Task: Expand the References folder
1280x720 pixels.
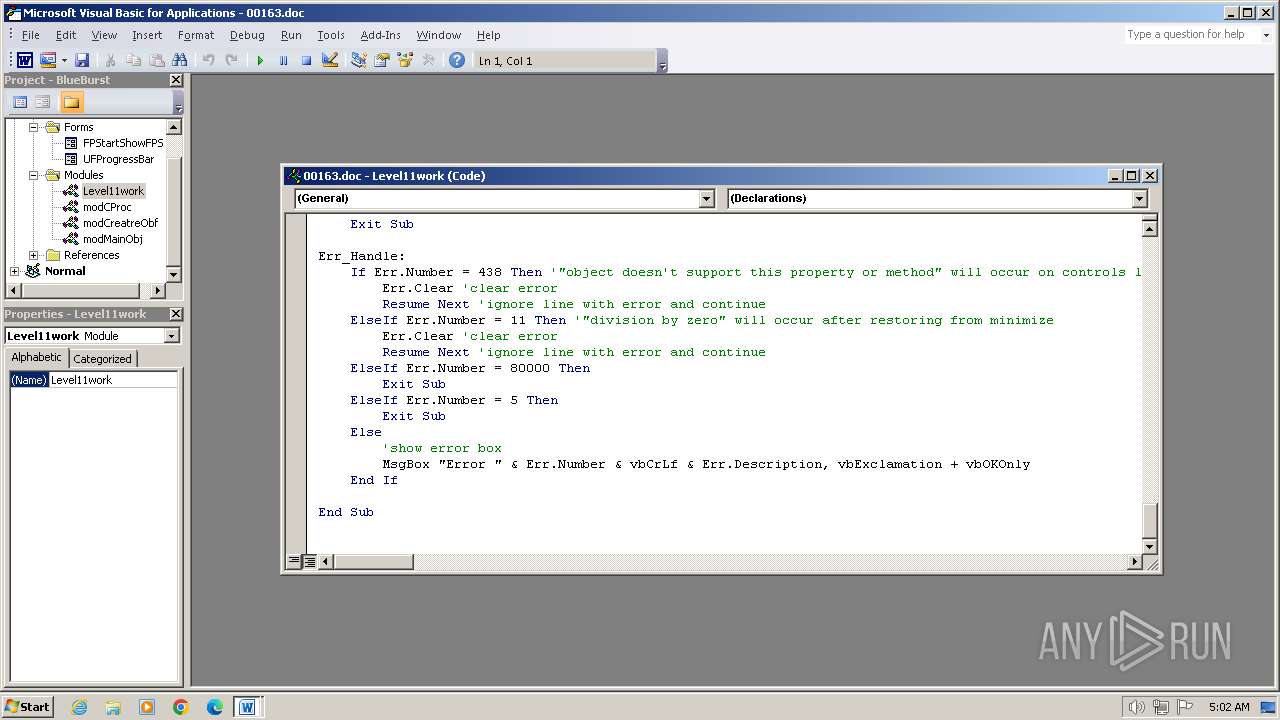Action: pyautogui.click(x=33, y=255)
